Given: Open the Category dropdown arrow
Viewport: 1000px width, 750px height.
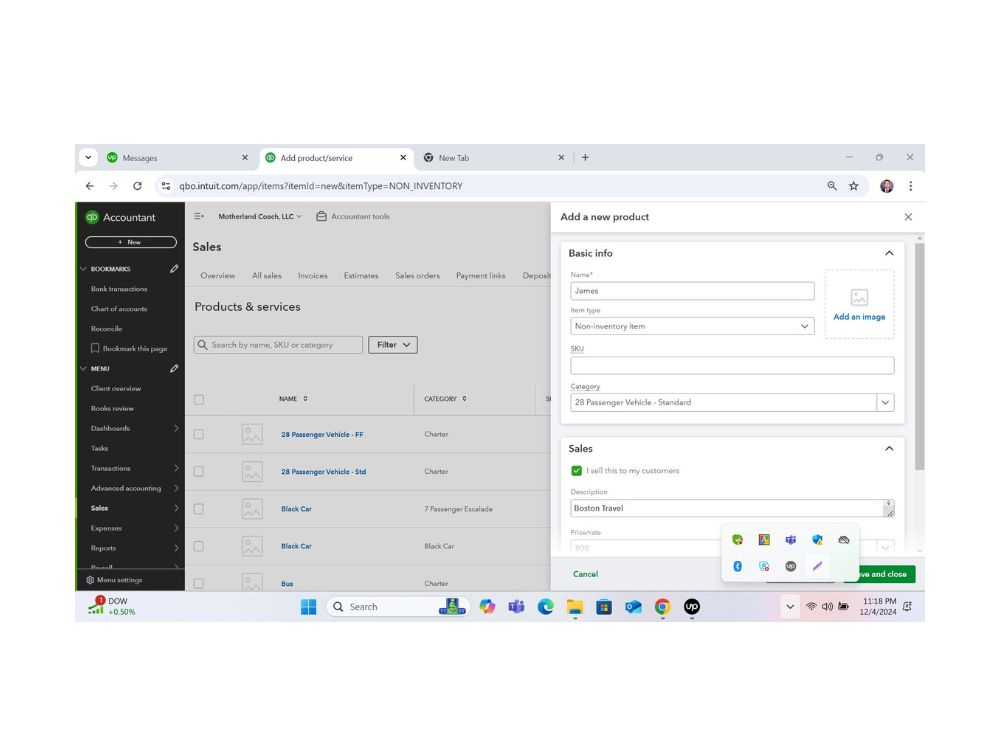Looking at the screenshot, I should 885,402.
